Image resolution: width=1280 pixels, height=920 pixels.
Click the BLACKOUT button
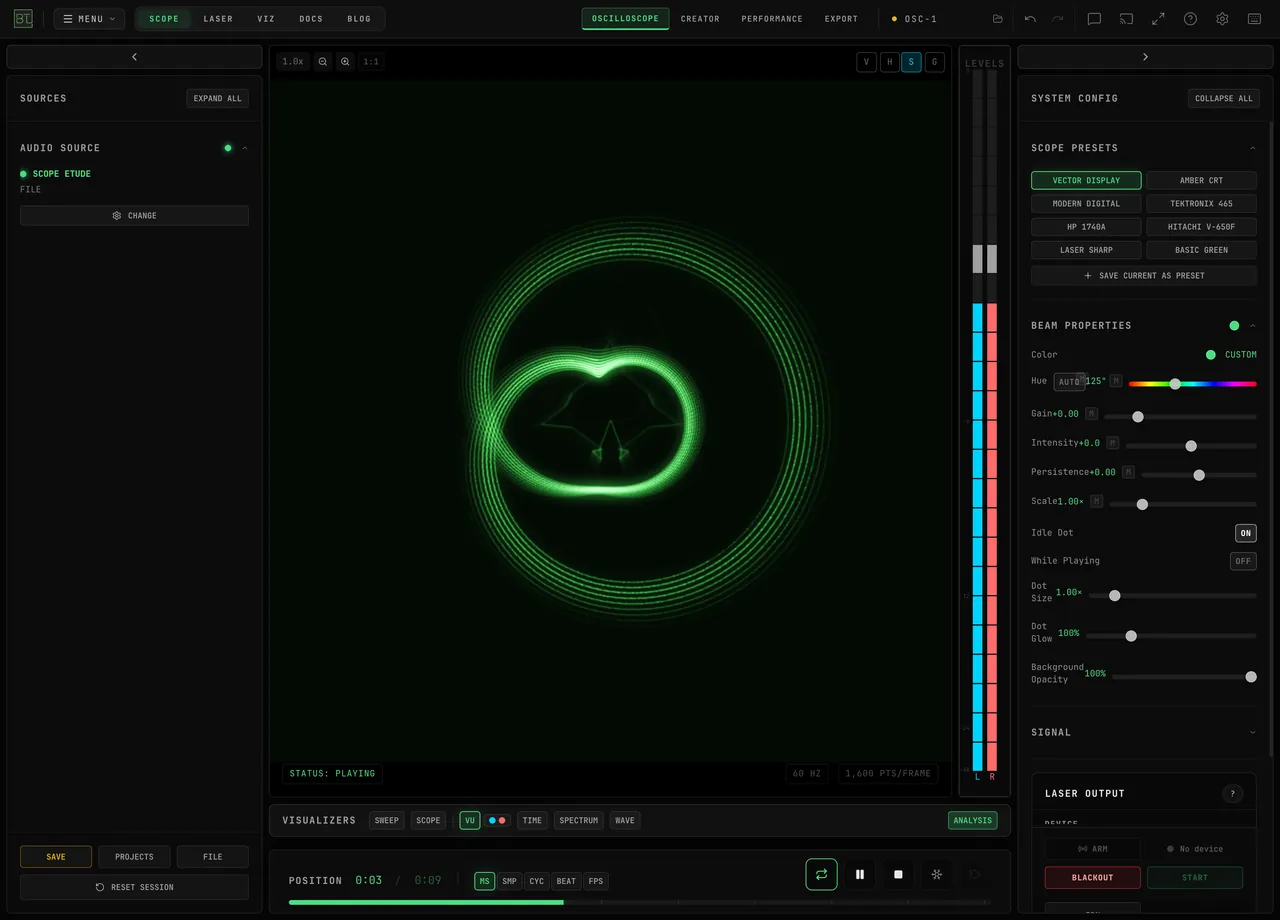(x=1092, y=878)
